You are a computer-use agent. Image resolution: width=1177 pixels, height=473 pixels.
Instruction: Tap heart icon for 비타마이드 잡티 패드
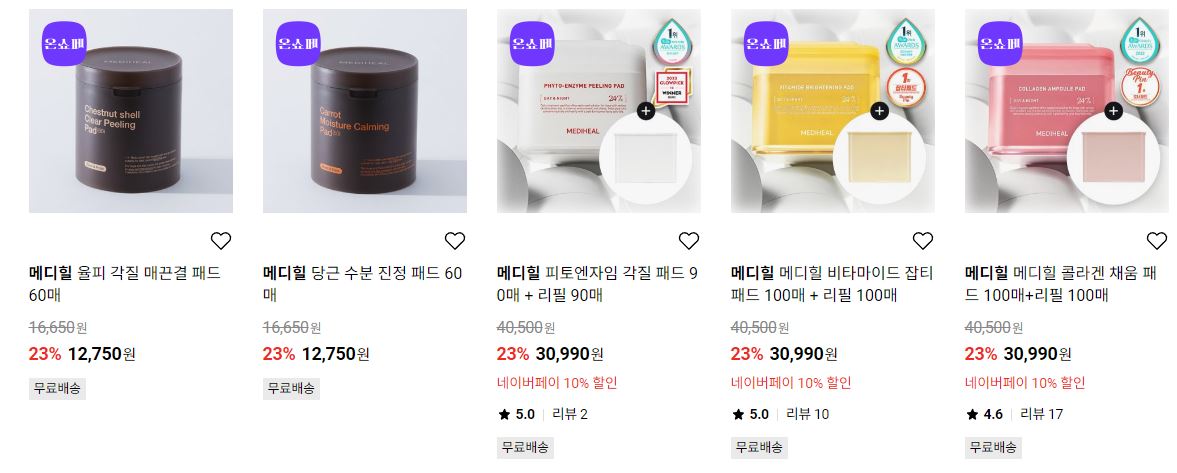pyautogui.click(x=923, y=241)
